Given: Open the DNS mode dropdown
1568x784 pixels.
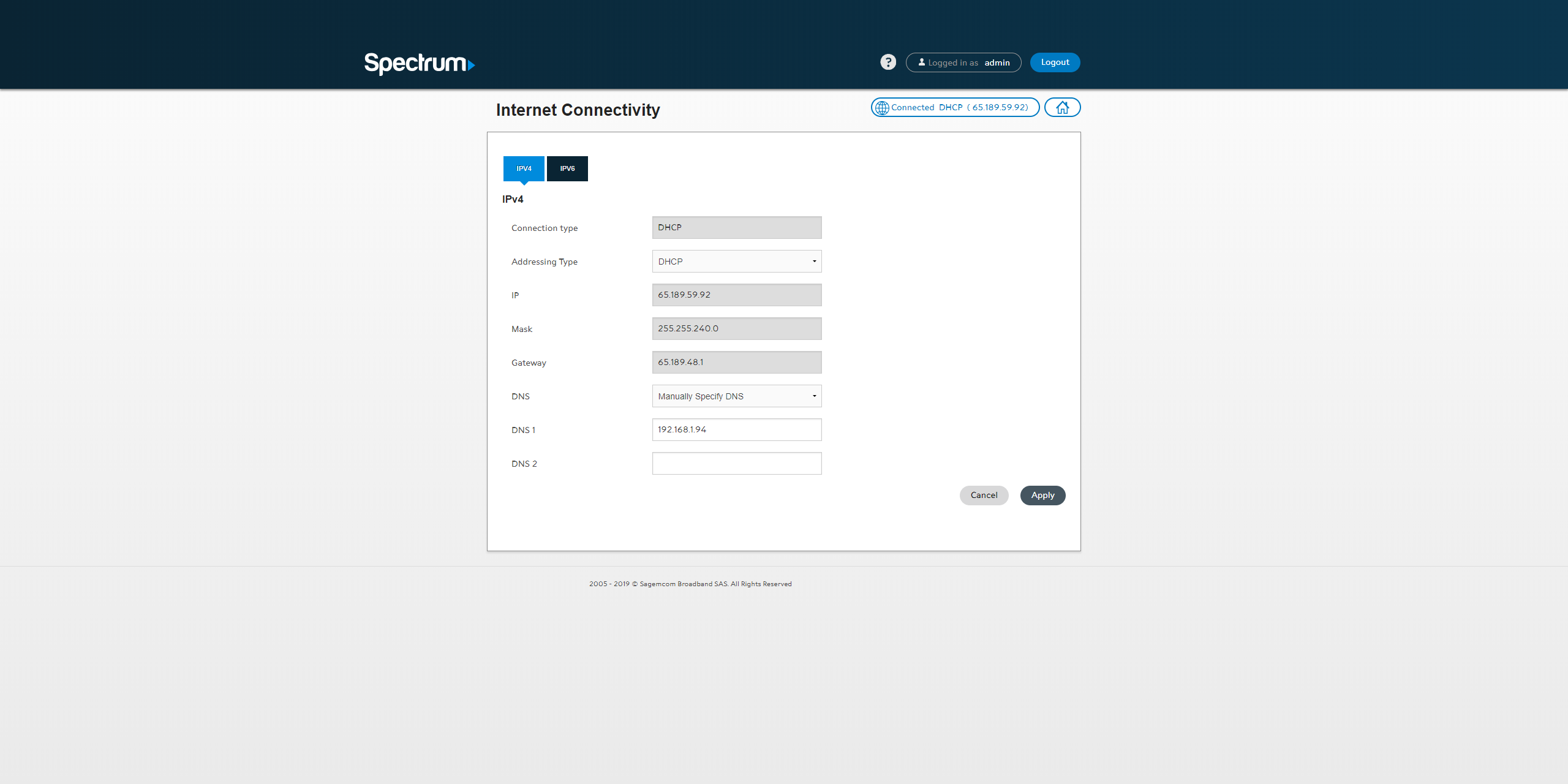Looking at the screenshot, I should 736,396.
